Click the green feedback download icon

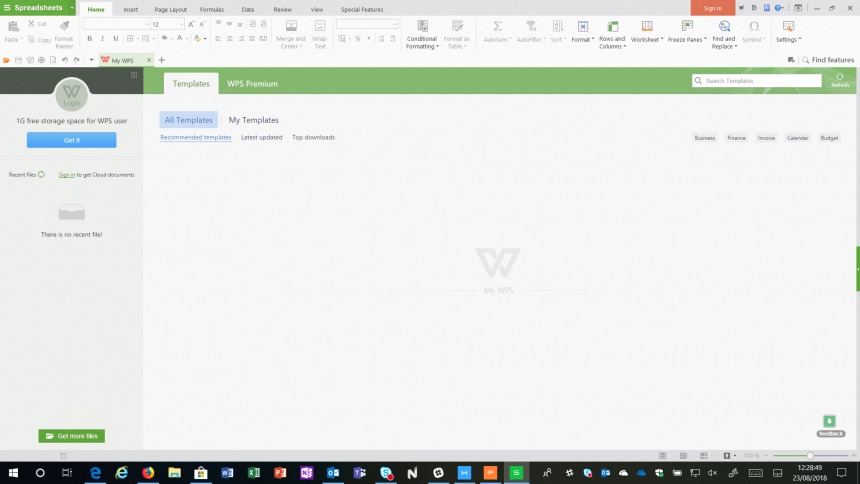click(x=829, y=421)
